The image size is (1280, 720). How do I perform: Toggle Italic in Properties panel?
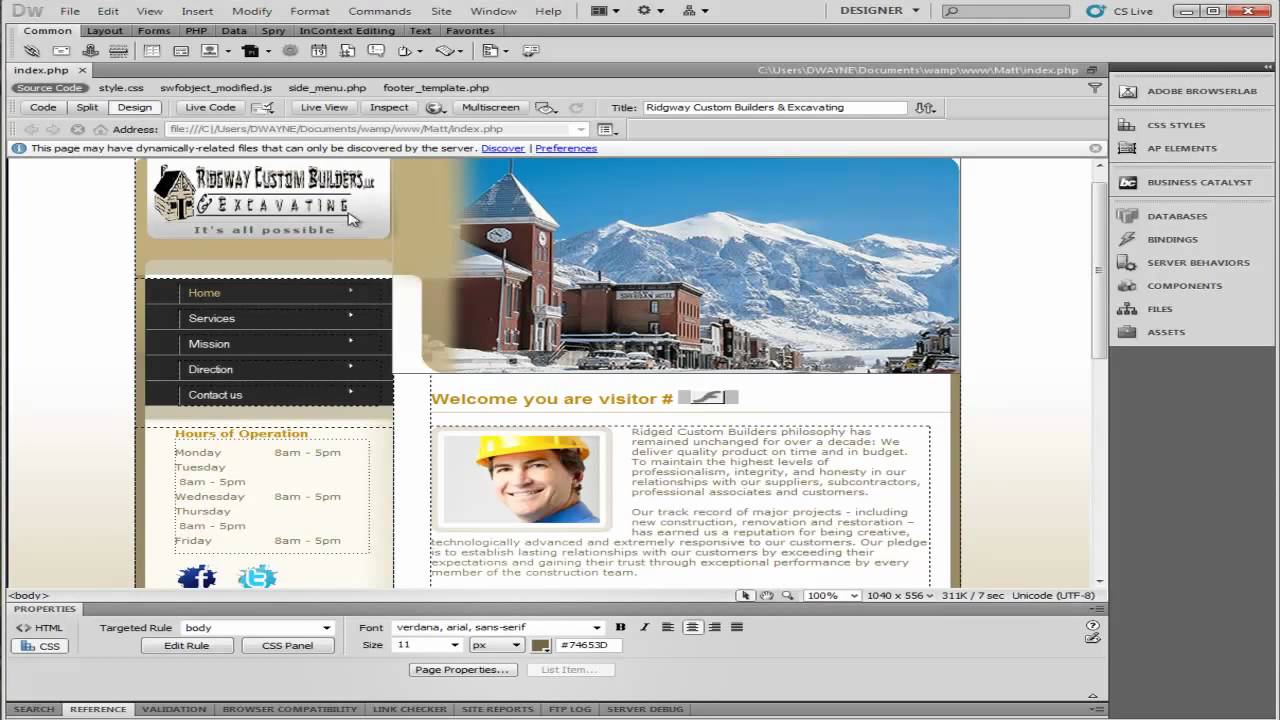tap(644, 627)
